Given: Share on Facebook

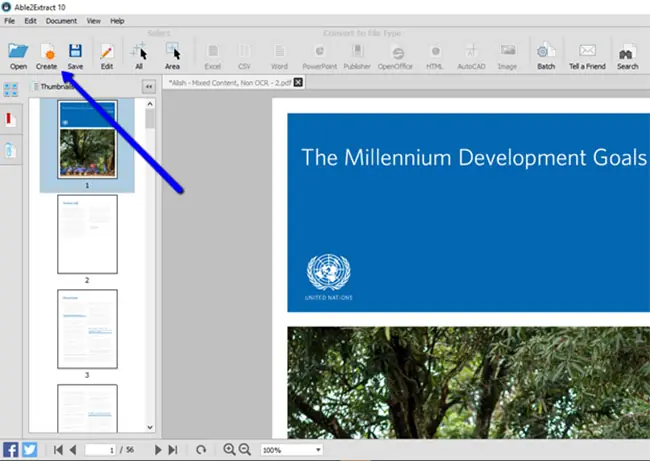Looking at the screenshot, I should tap(10, 450).
